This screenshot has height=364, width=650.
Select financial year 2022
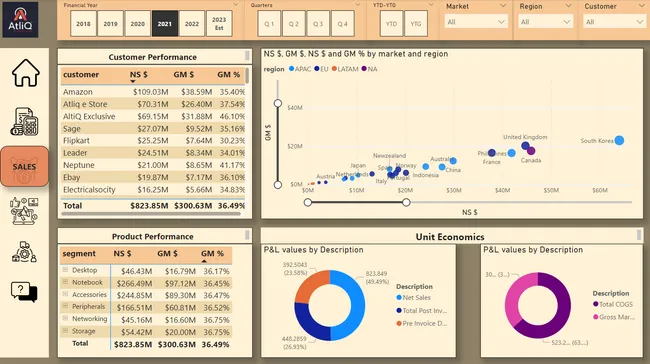pos(192,24)
